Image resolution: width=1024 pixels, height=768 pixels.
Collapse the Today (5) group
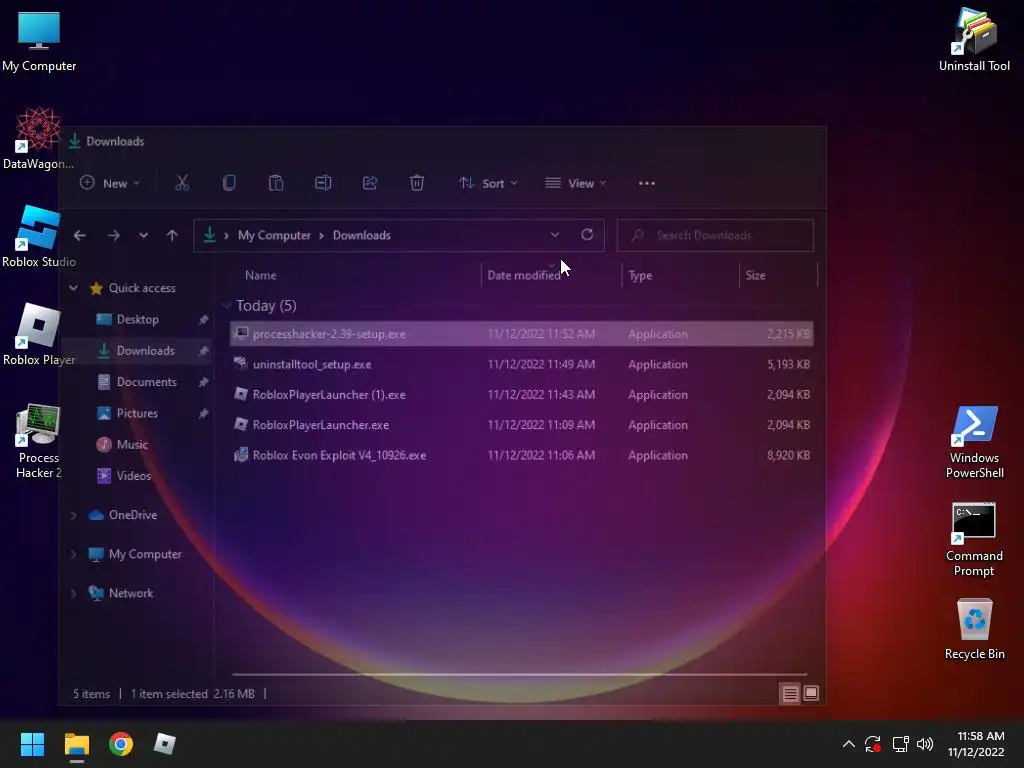click(x=227, y=306)
